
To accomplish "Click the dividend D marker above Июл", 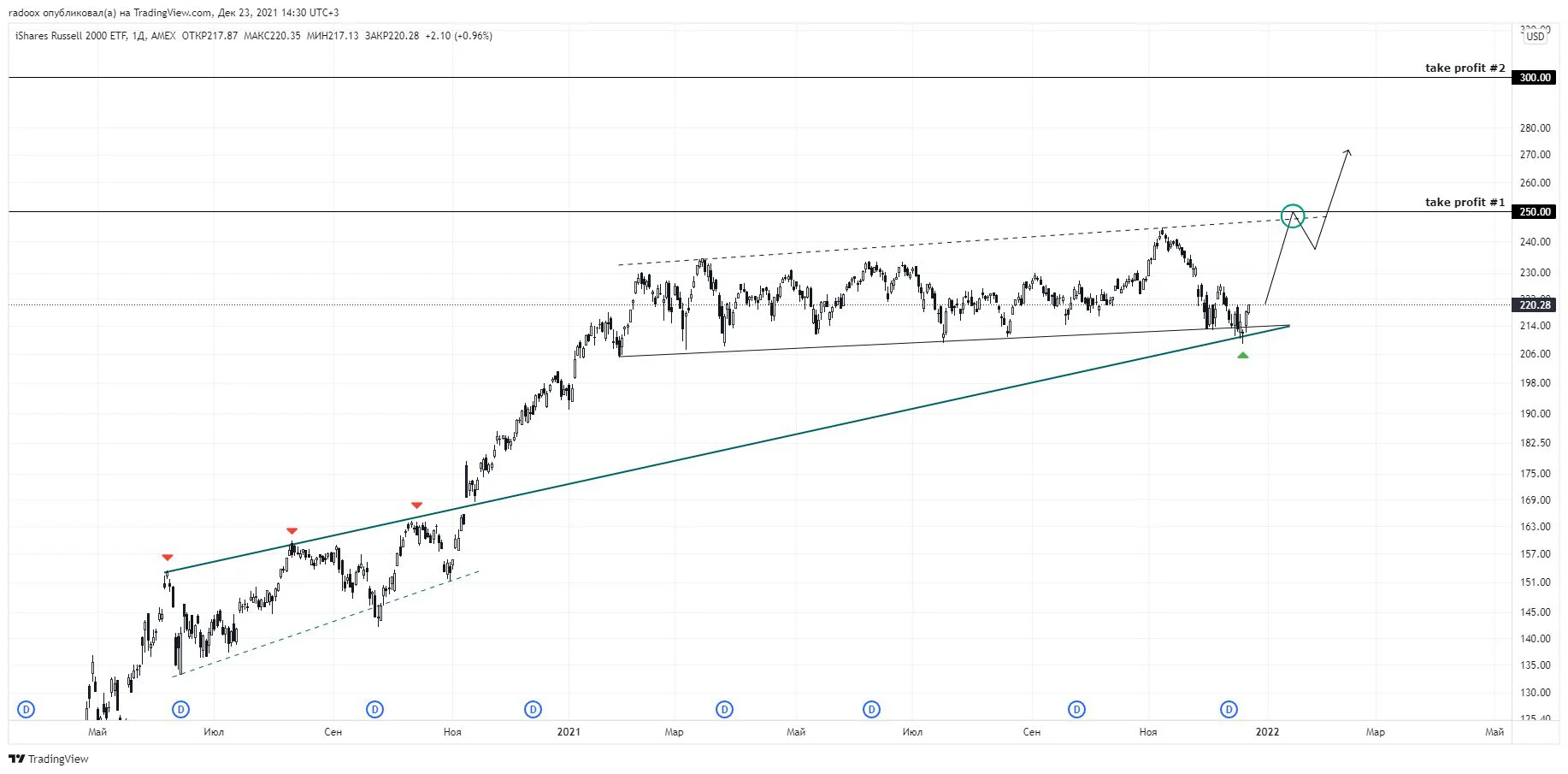I will pos(180,709).
